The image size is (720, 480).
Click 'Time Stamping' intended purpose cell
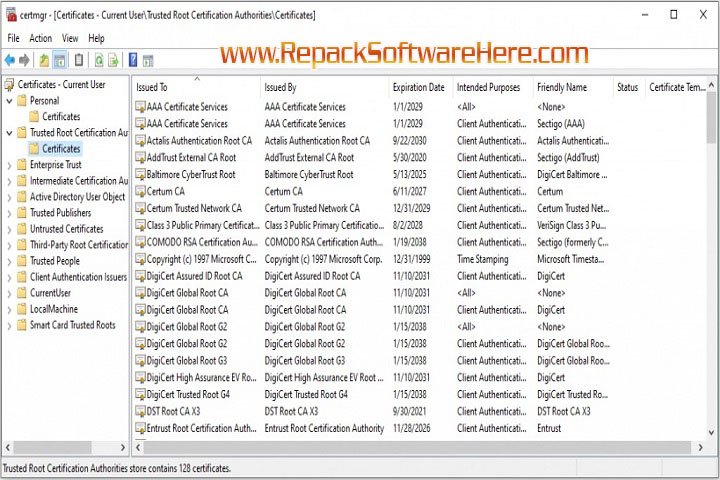483,260
